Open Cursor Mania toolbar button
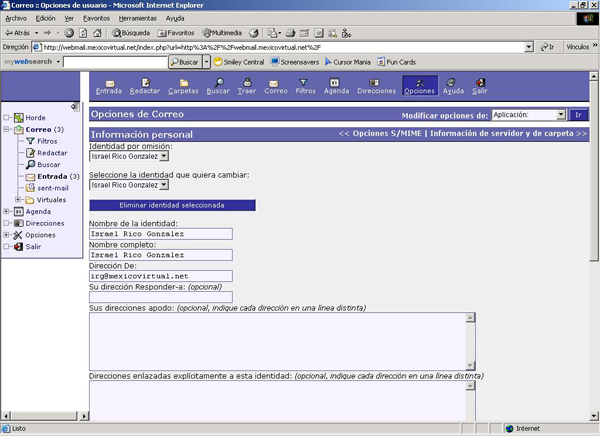The image size is (600, 436). [x=348, y=62]
